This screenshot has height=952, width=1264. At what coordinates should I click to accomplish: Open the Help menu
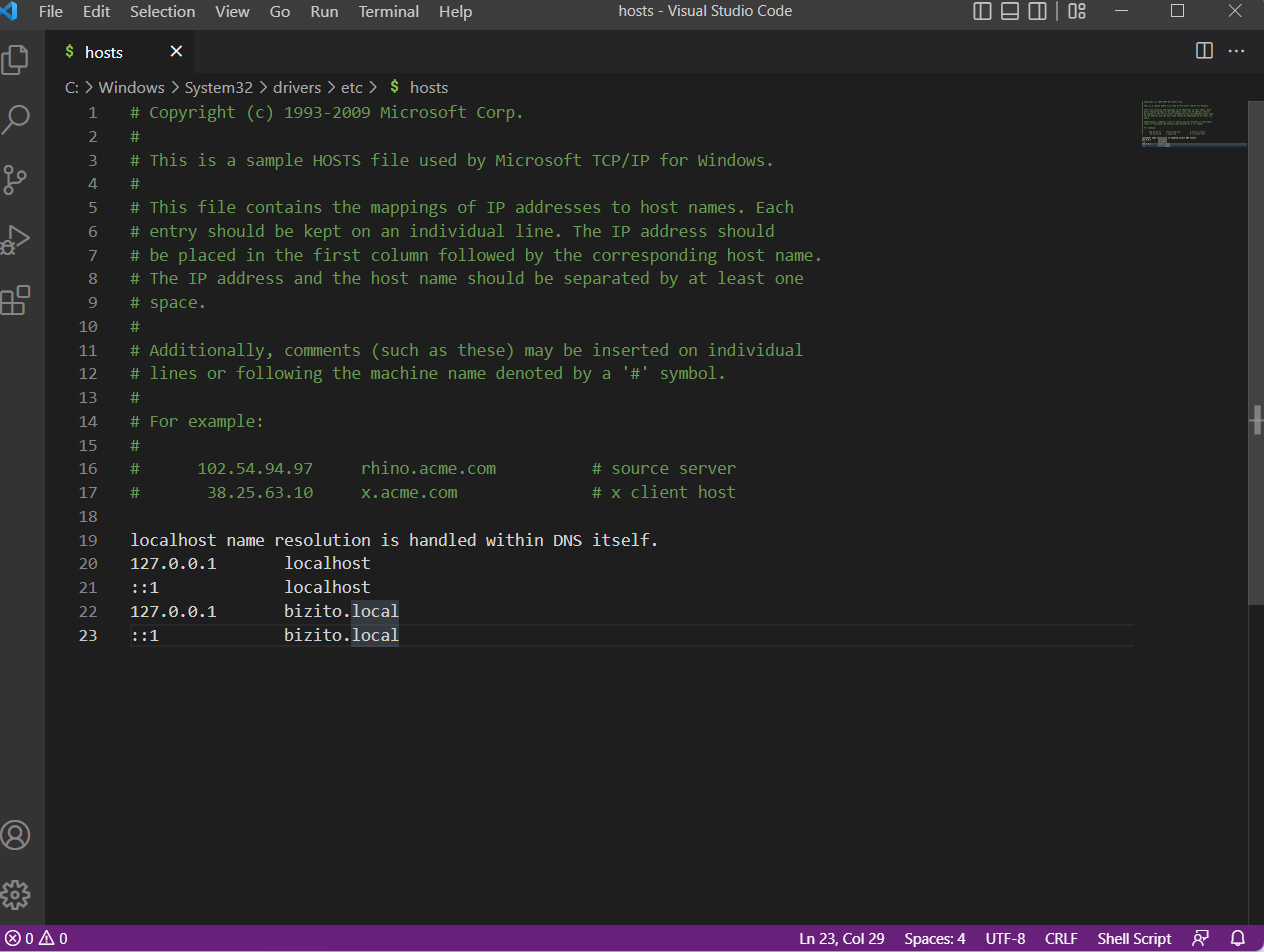pyautogui.click(x=455, y=12)
